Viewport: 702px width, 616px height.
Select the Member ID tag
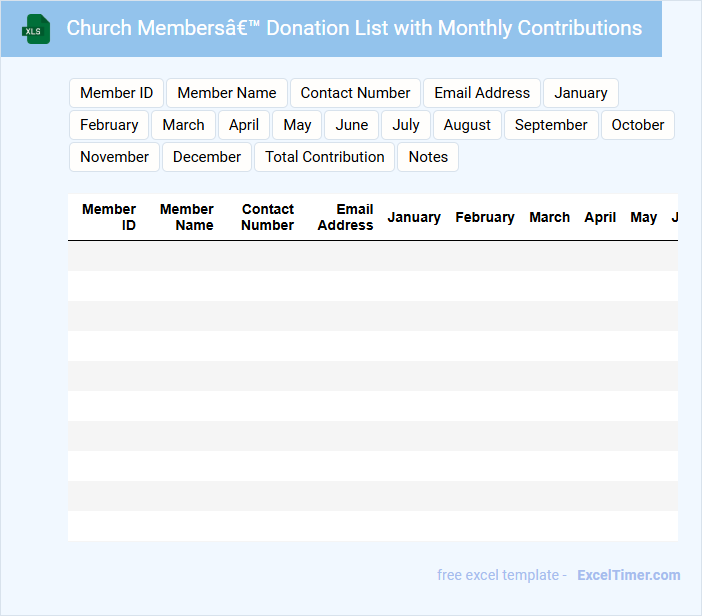(x=116, y=93)
